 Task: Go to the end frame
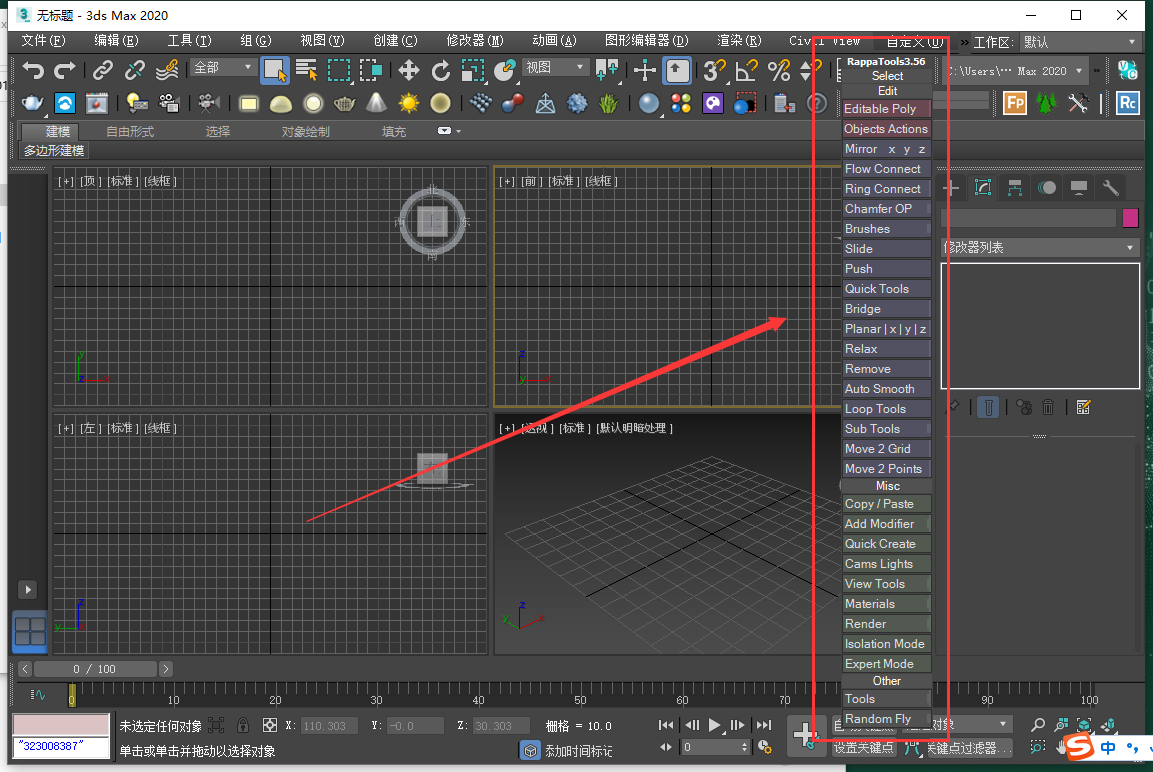point(764,725)
